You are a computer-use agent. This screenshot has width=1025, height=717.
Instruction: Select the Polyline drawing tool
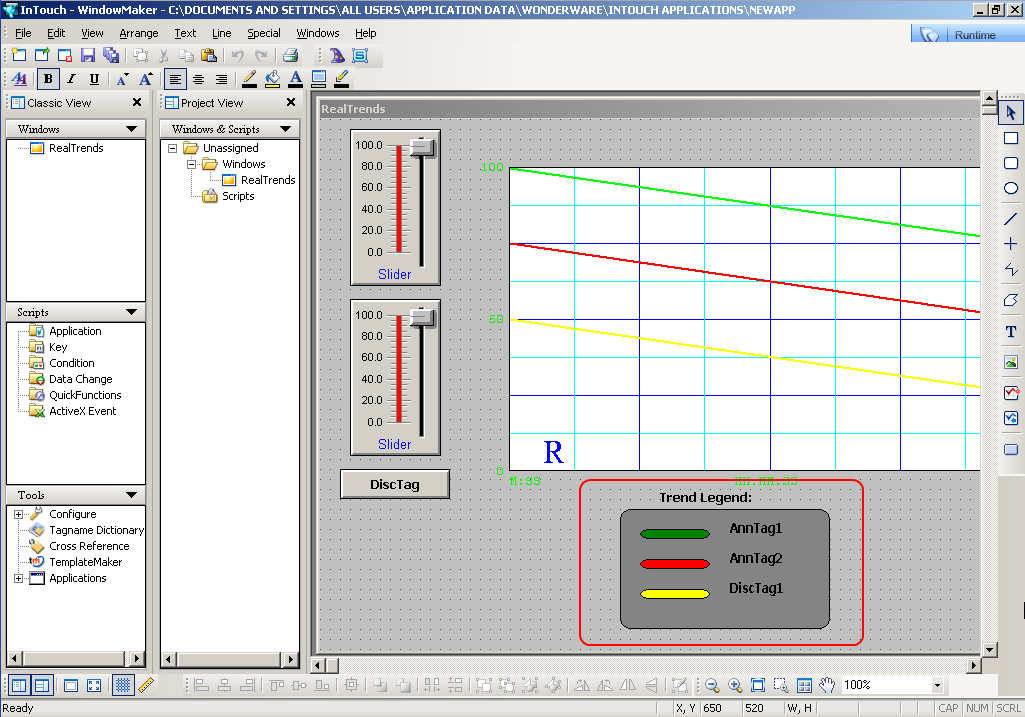1011,269
